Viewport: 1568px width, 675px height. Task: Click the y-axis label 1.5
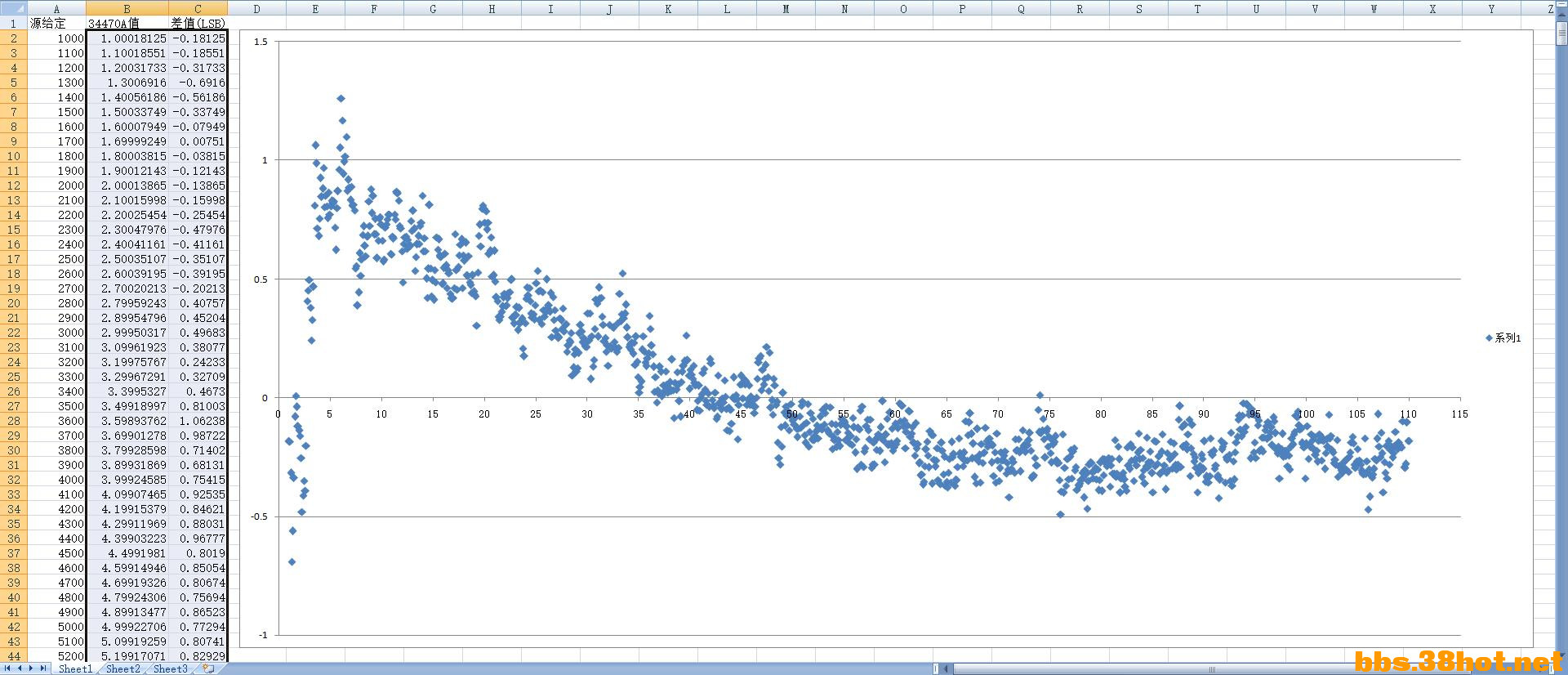click(261, 42)
